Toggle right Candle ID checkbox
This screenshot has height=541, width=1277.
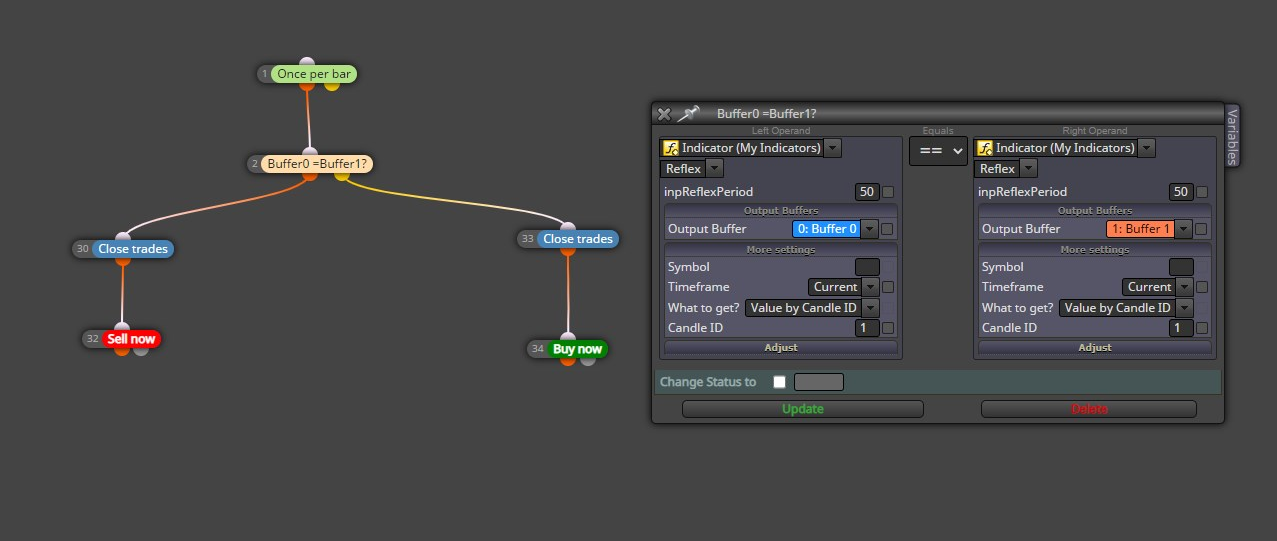1202,328
